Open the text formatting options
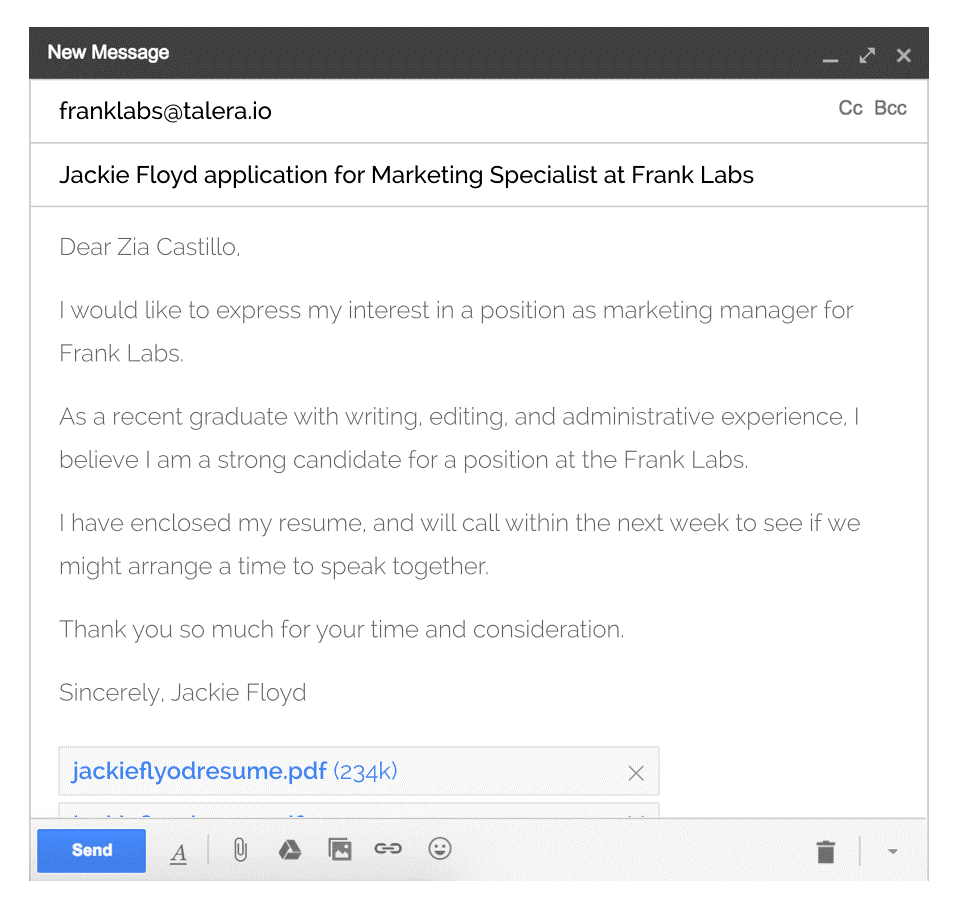 [178, 852]
